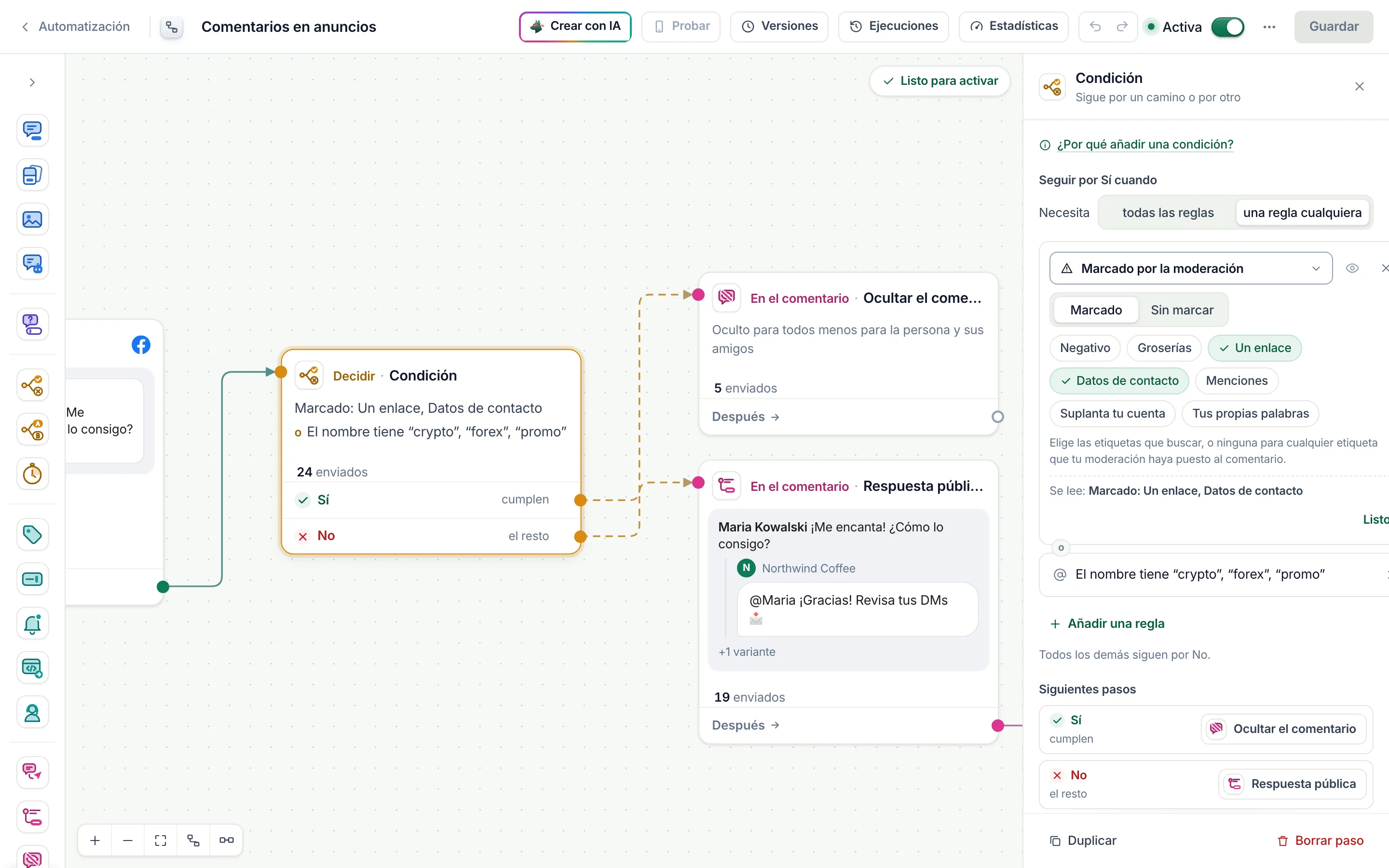Click the Sí output connector dot
This screenshot has height=868, width=1389.
580,500
